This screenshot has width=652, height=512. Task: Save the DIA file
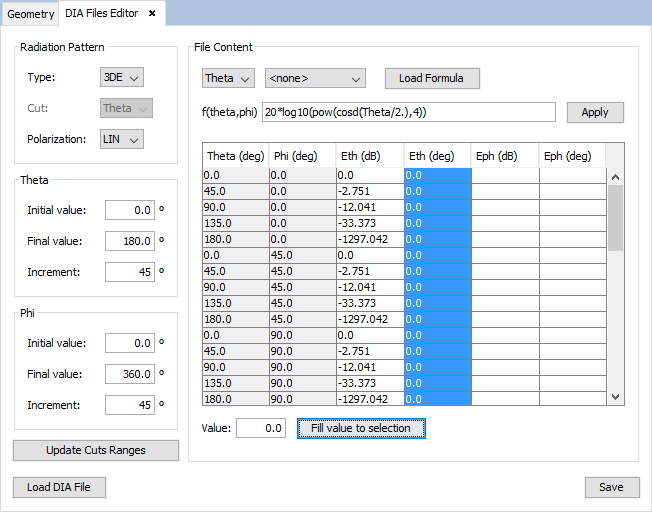(x=611, y=487)
